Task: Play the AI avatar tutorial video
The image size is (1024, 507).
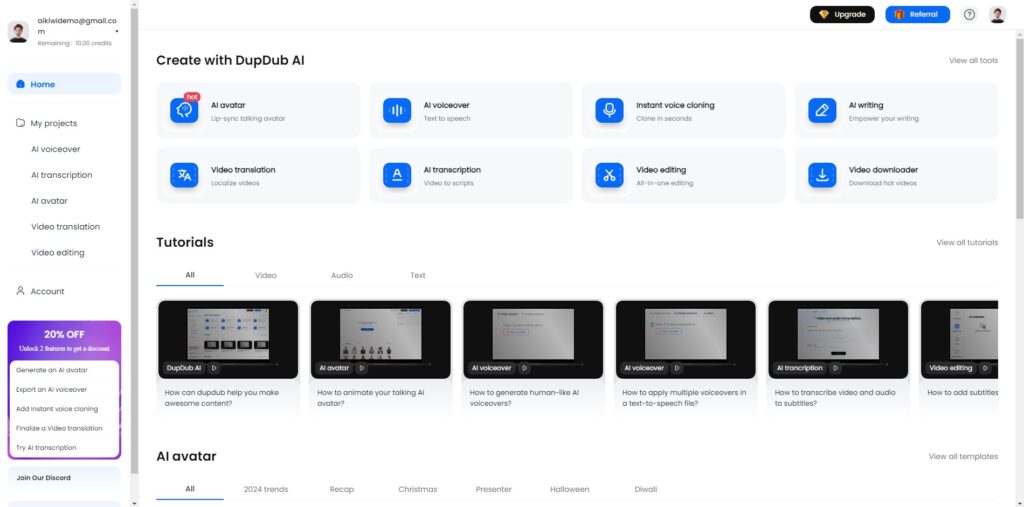Action: coord(361,368)
